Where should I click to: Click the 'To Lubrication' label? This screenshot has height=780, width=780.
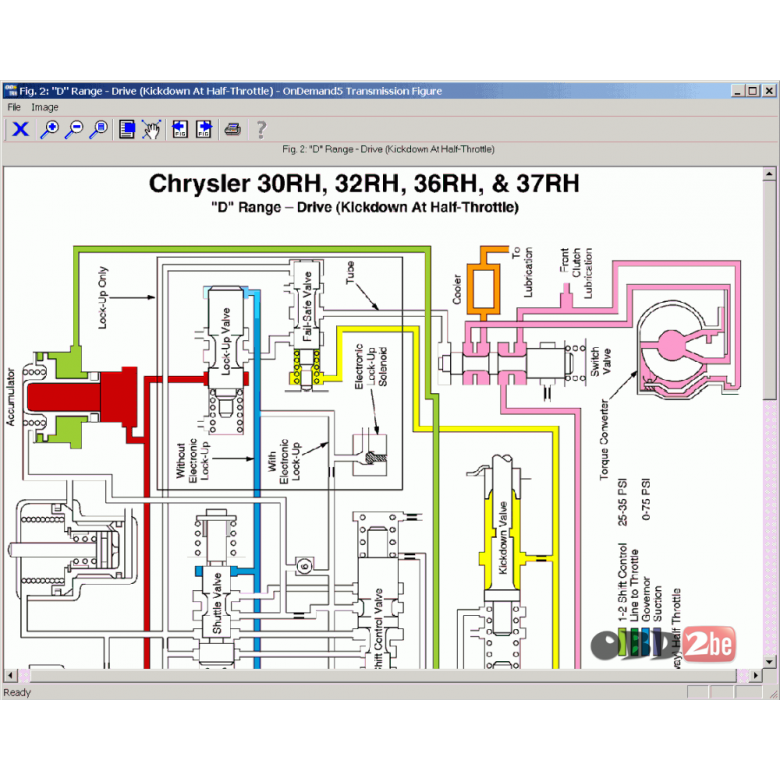pos(522,272)
